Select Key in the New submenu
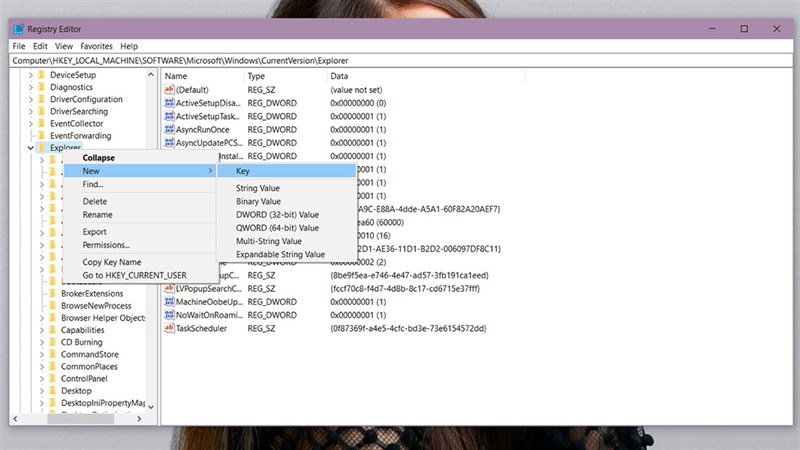The width and height of the screenshot is (800, 450). 287,171
